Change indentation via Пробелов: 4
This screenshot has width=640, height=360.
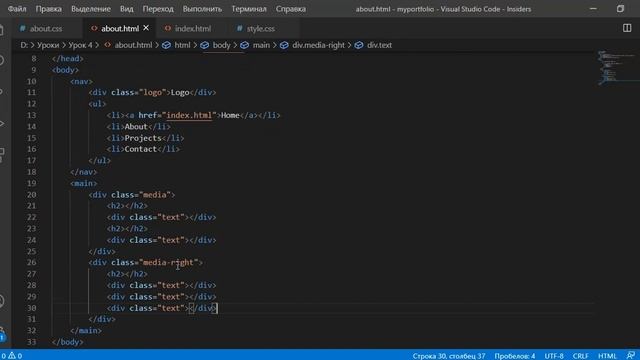[x=515, y=356]
